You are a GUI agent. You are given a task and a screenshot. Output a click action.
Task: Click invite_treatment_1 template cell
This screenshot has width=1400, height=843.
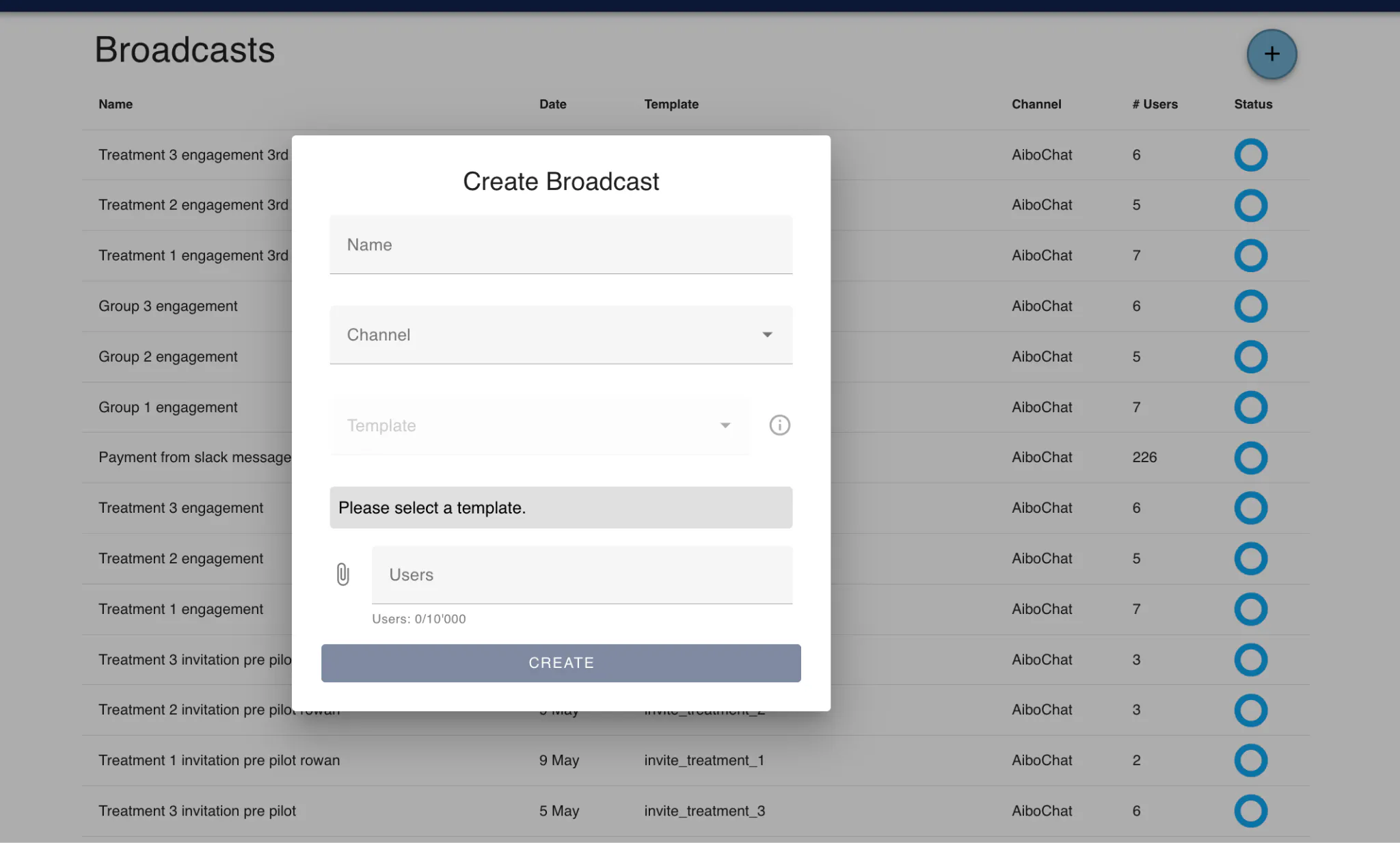pyautogui.click(x=704, y=760)
